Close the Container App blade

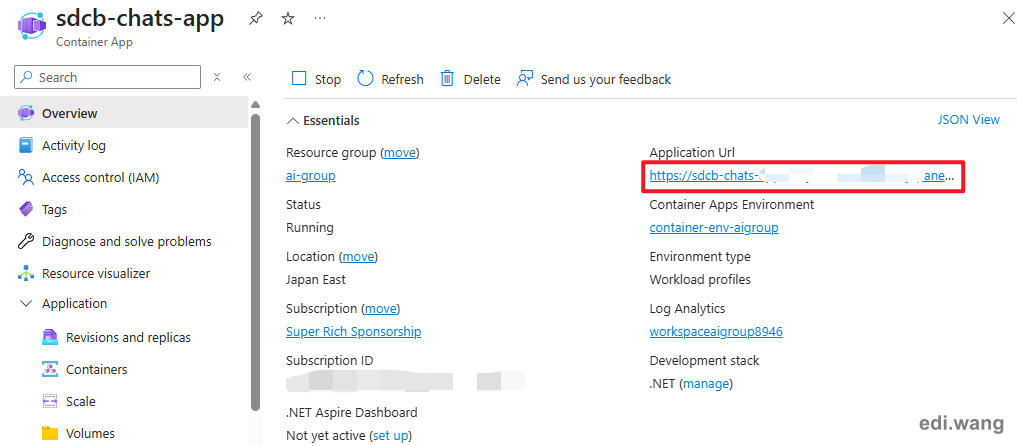(1009, 19)
